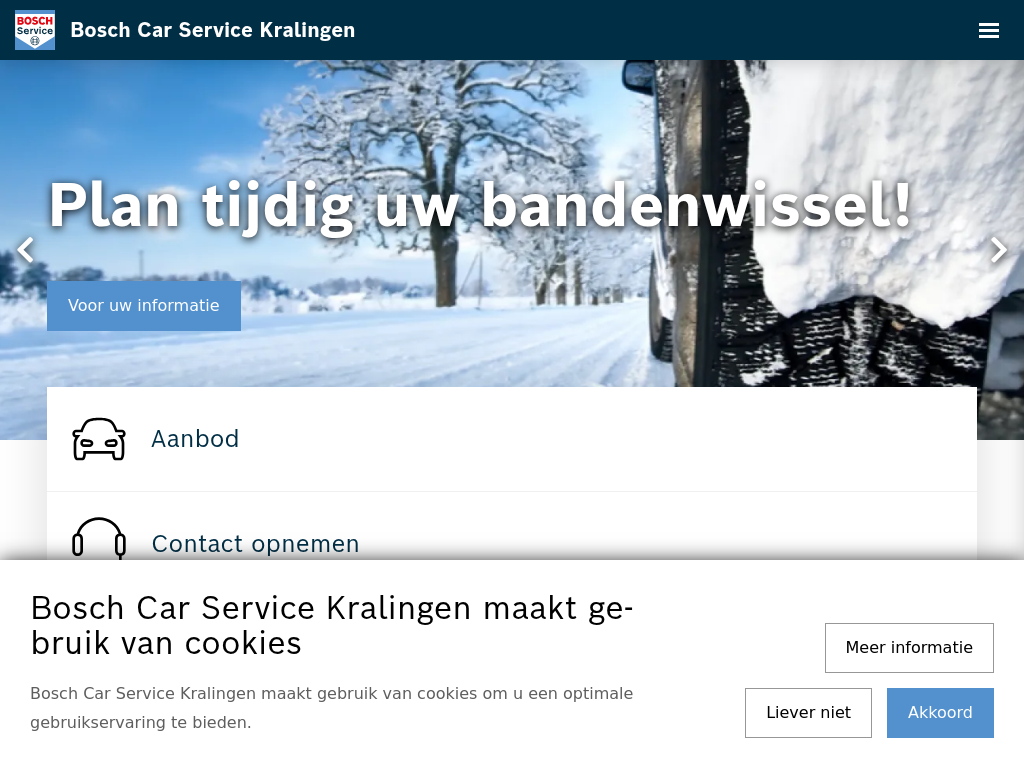1024x768 pixels.
Task: Advance to next slide arrow
Action: pyautogui.click(x=999, y=250)
